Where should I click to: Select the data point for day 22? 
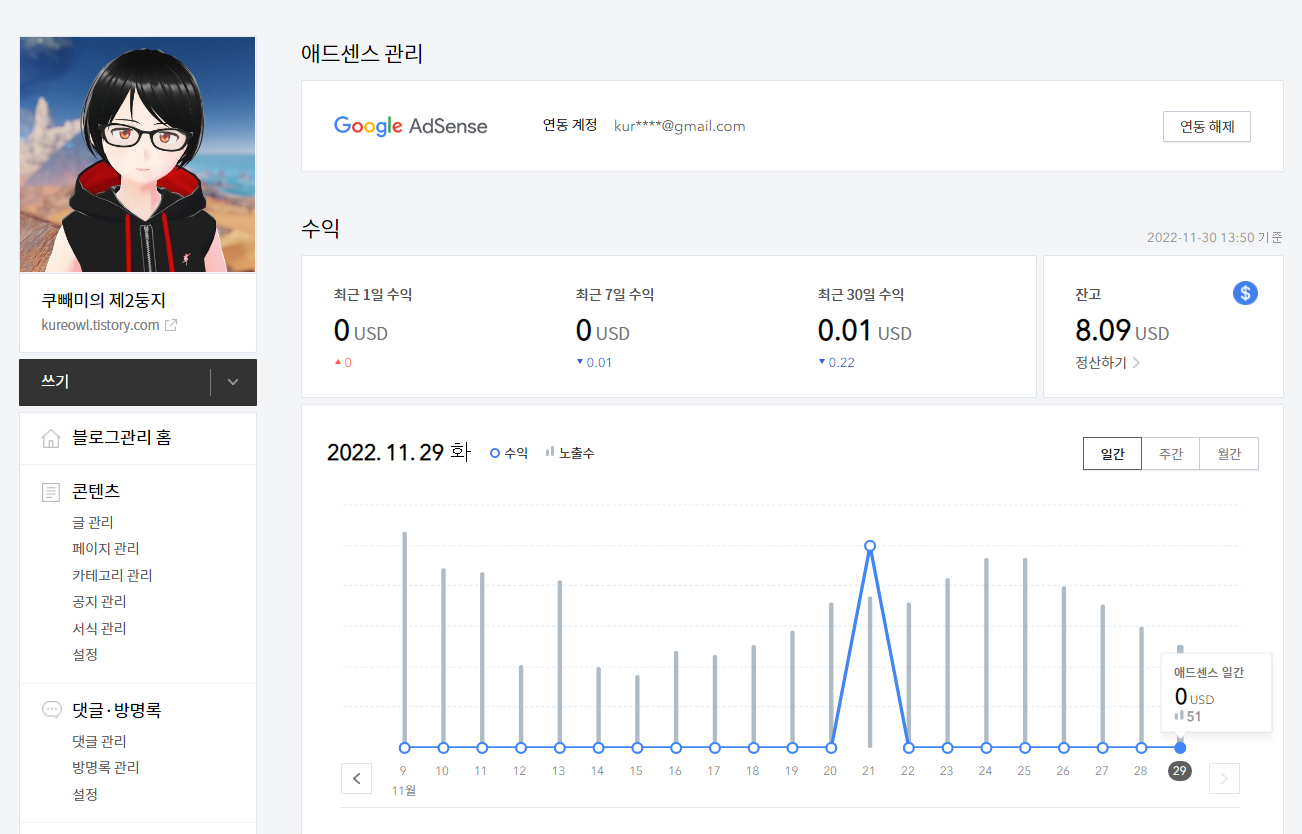pyautogui.click(x=908, y=747)
